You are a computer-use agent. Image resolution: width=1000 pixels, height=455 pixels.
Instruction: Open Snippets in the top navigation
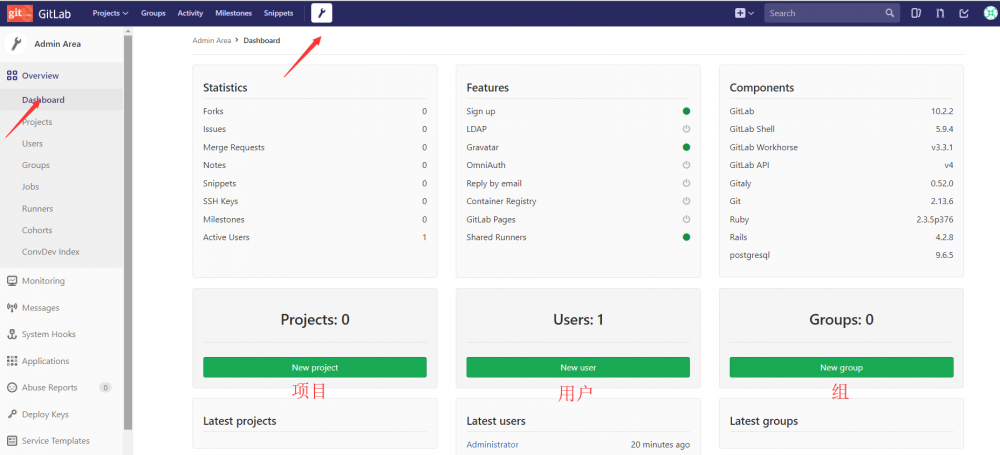[278, 13]
